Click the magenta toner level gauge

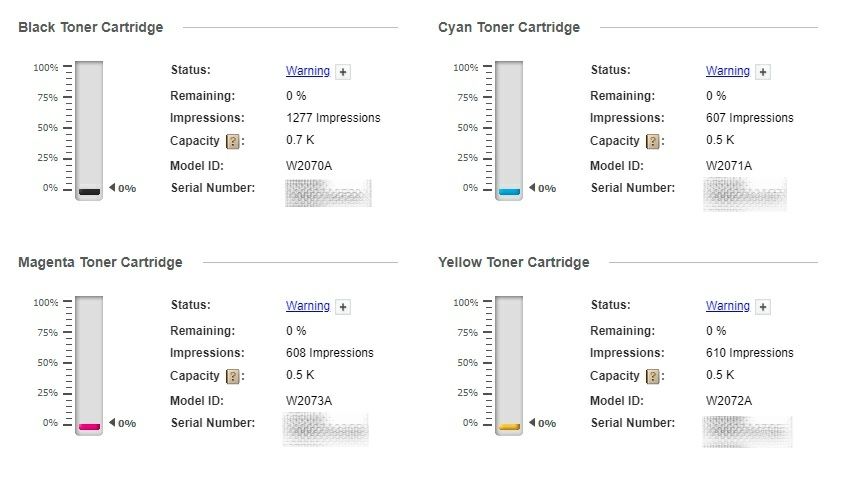click(x=89, y=365)
